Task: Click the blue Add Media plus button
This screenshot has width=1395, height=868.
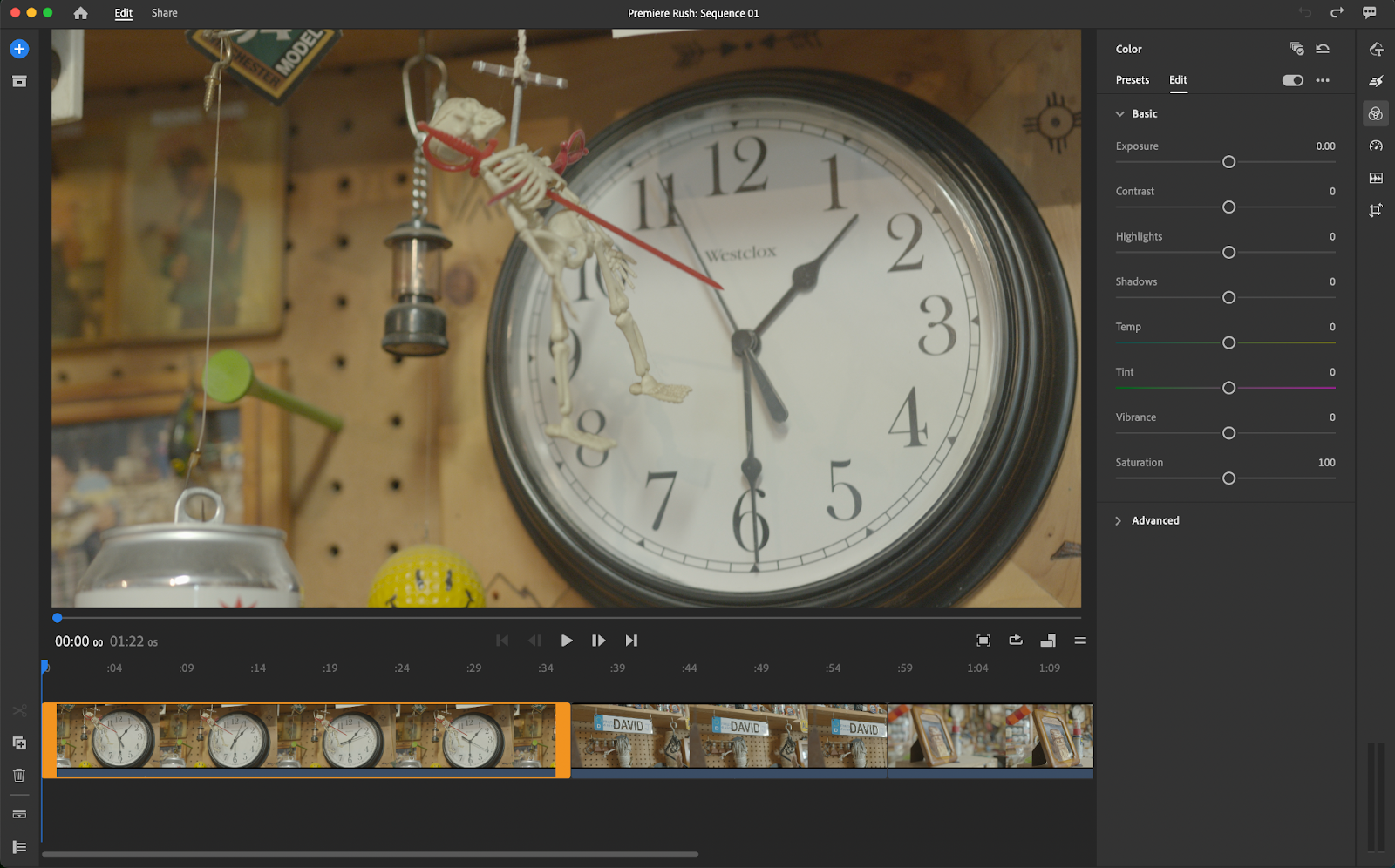Action: point(19,49)
